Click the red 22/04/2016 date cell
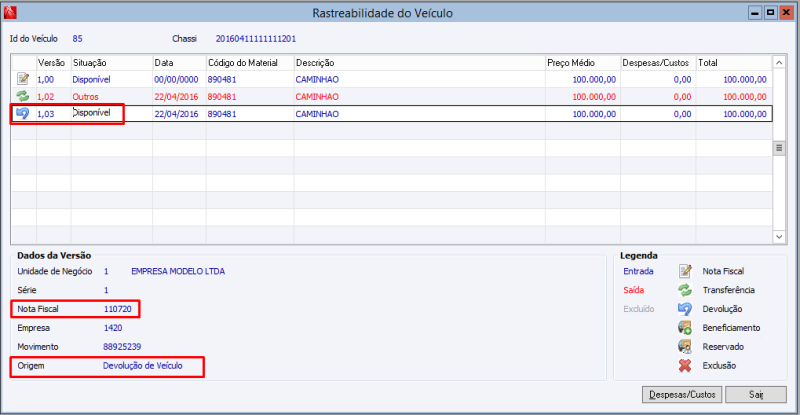The width and height of the screenshot is (800, 415). [176, 96]
